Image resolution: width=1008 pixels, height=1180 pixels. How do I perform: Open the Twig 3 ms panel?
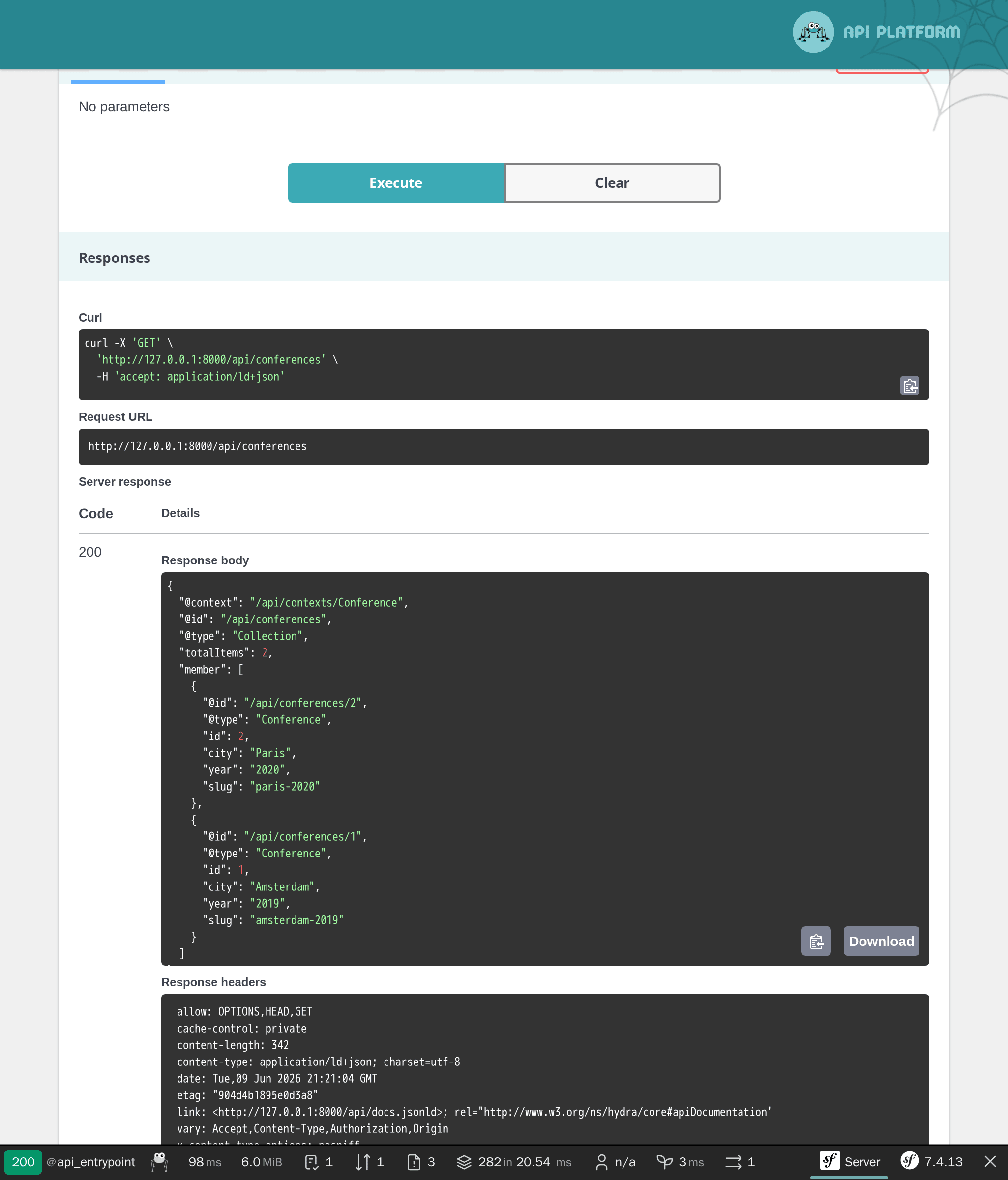(680, 1162)
